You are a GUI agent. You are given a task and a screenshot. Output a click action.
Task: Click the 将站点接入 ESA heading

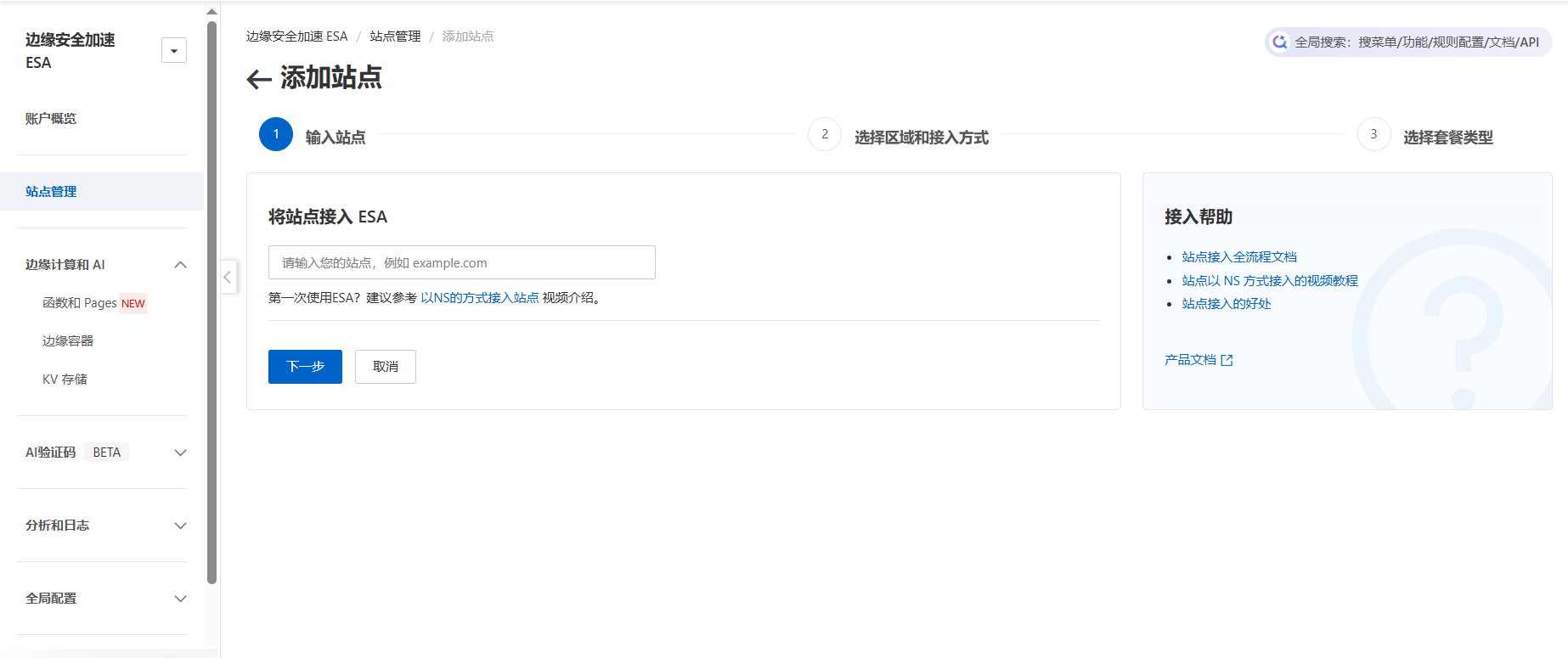tap(328, 217)
